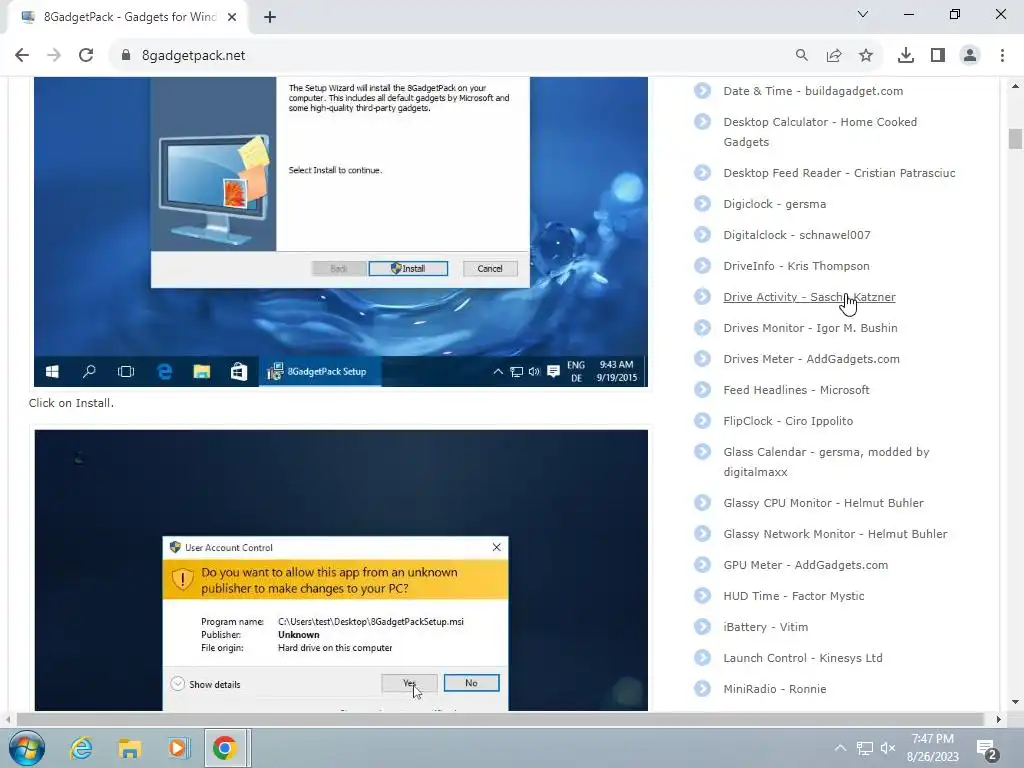Open Windows Media Player from taskbar
The width and height of the screenshot is (1024, 768).
coord(178,748)
